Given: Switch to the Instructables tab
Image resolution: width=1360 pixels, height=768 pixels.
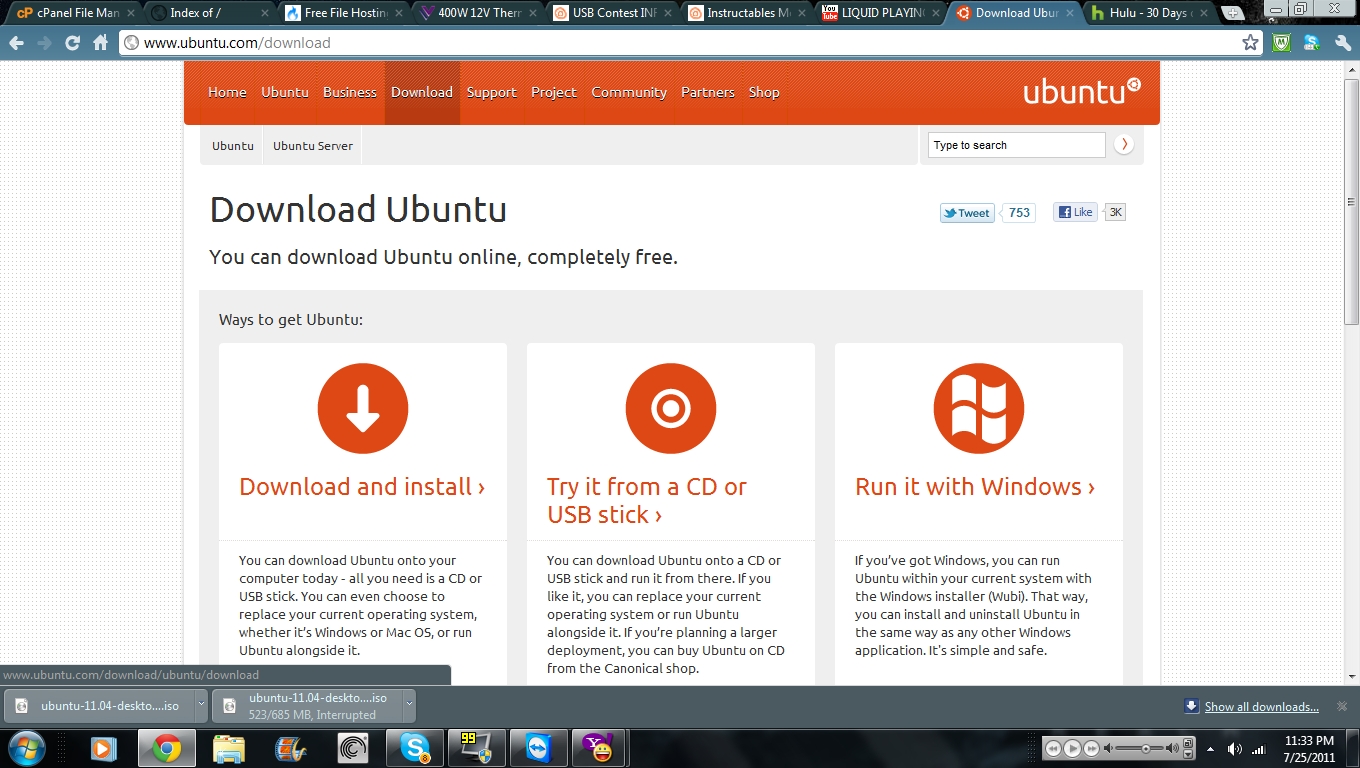Looking at the screenshot, I should (x=744, y=13).
